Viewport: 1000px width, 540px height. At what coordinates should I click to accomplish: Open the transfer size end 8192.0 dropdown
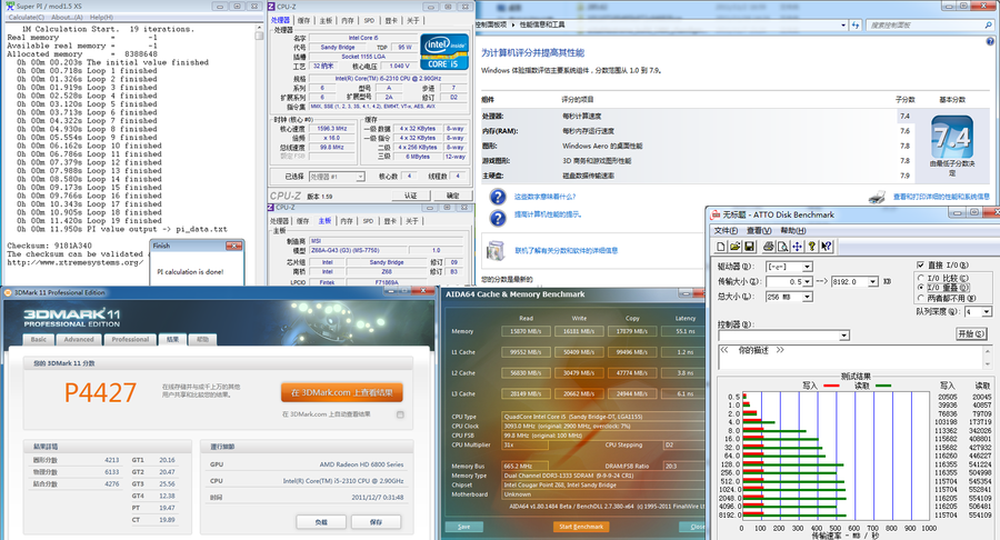(x=872, y=281)
